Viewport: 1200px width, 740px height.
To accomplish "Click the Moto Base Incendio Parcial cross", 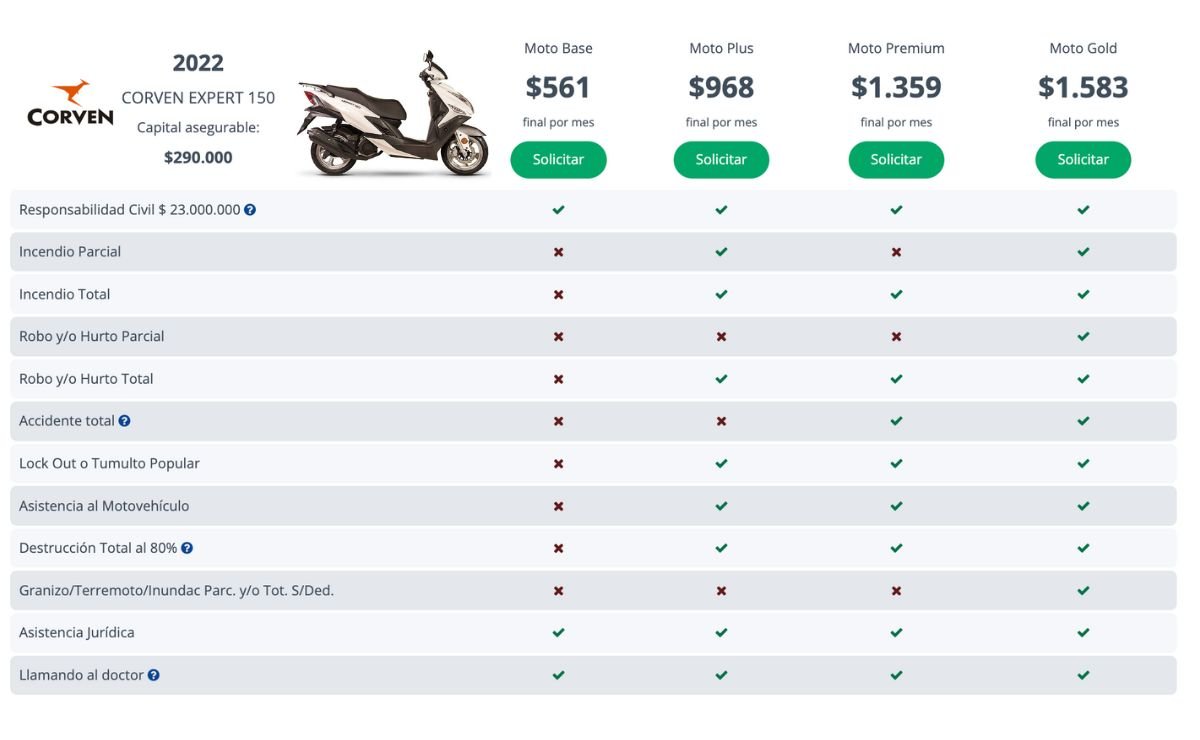I will [558, 252].
